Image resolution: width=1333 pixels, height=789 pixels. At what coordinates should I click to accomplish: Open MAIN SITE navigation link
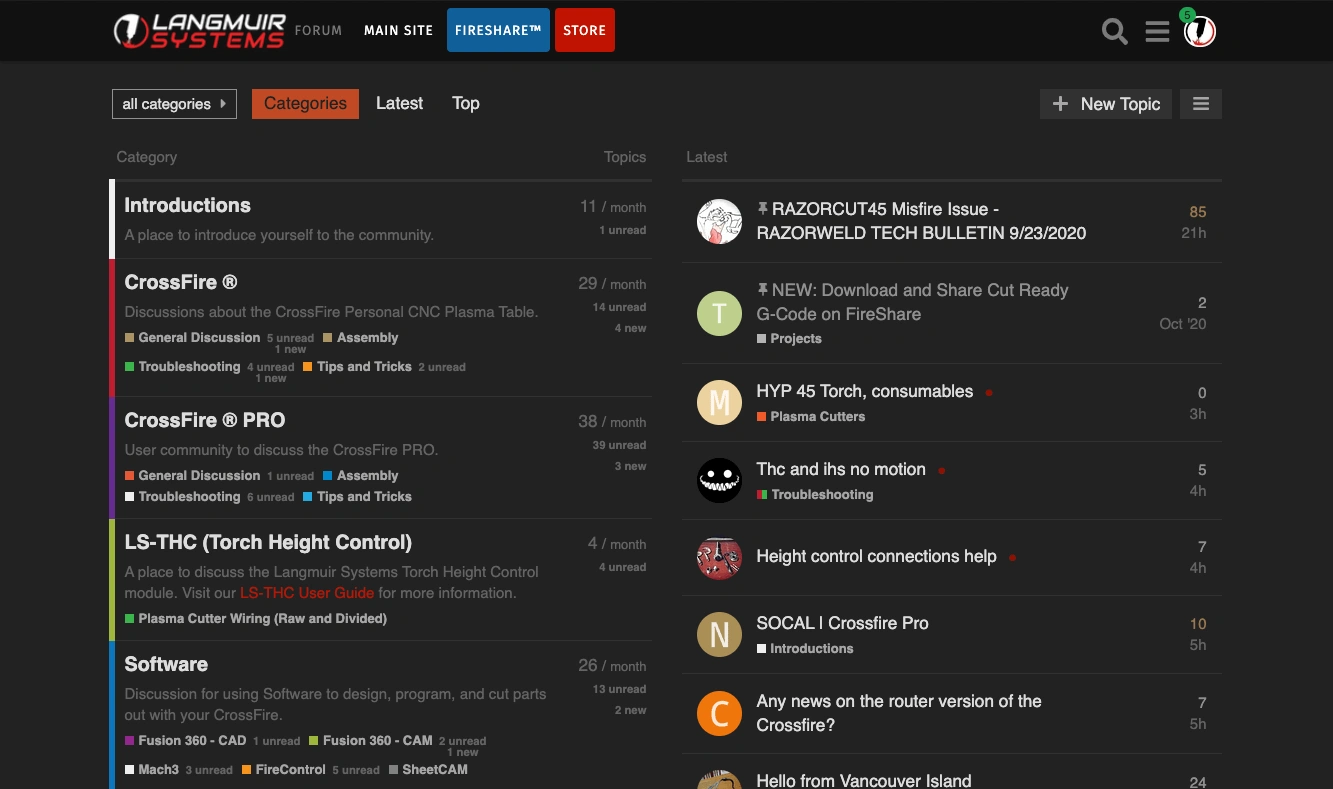398,30
